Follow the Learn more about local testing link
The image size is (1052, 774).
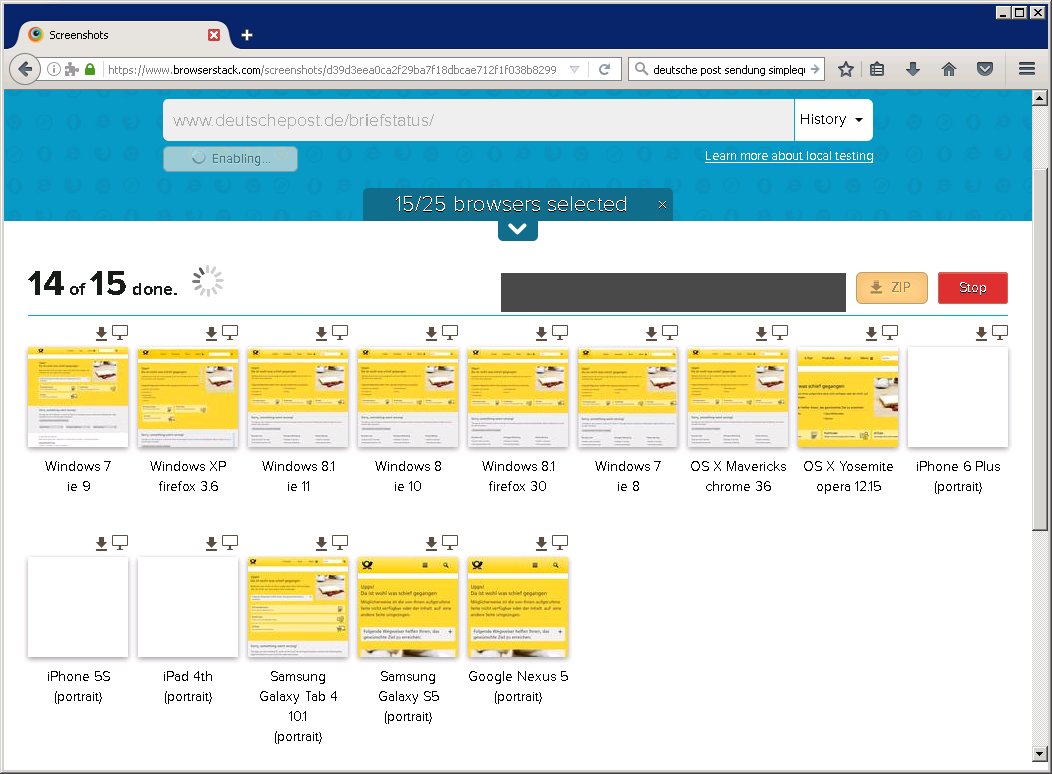coord(788,156)
